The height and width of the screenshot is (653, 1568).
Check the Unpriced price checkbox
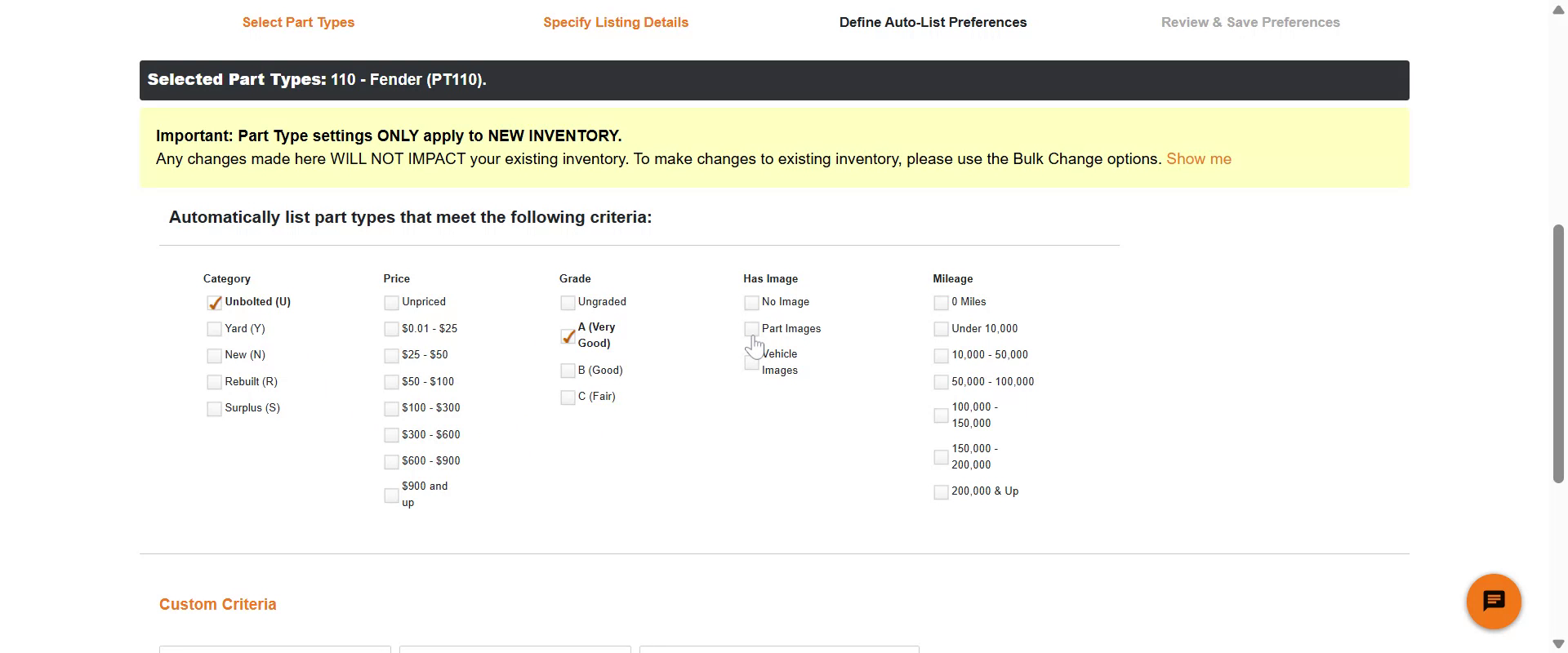click(x=391, y=303)
